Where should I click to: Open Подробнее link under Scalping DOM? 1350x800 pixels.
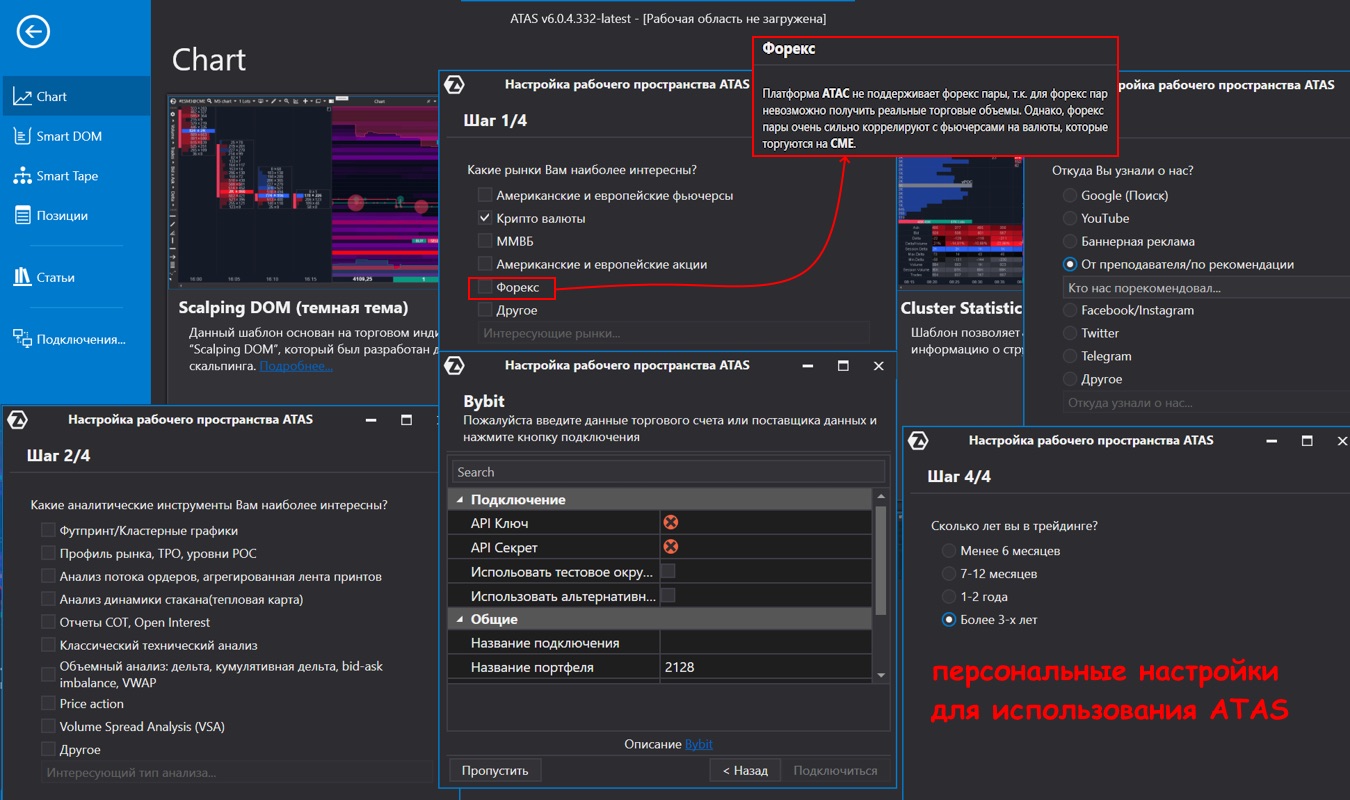point(296,366)
